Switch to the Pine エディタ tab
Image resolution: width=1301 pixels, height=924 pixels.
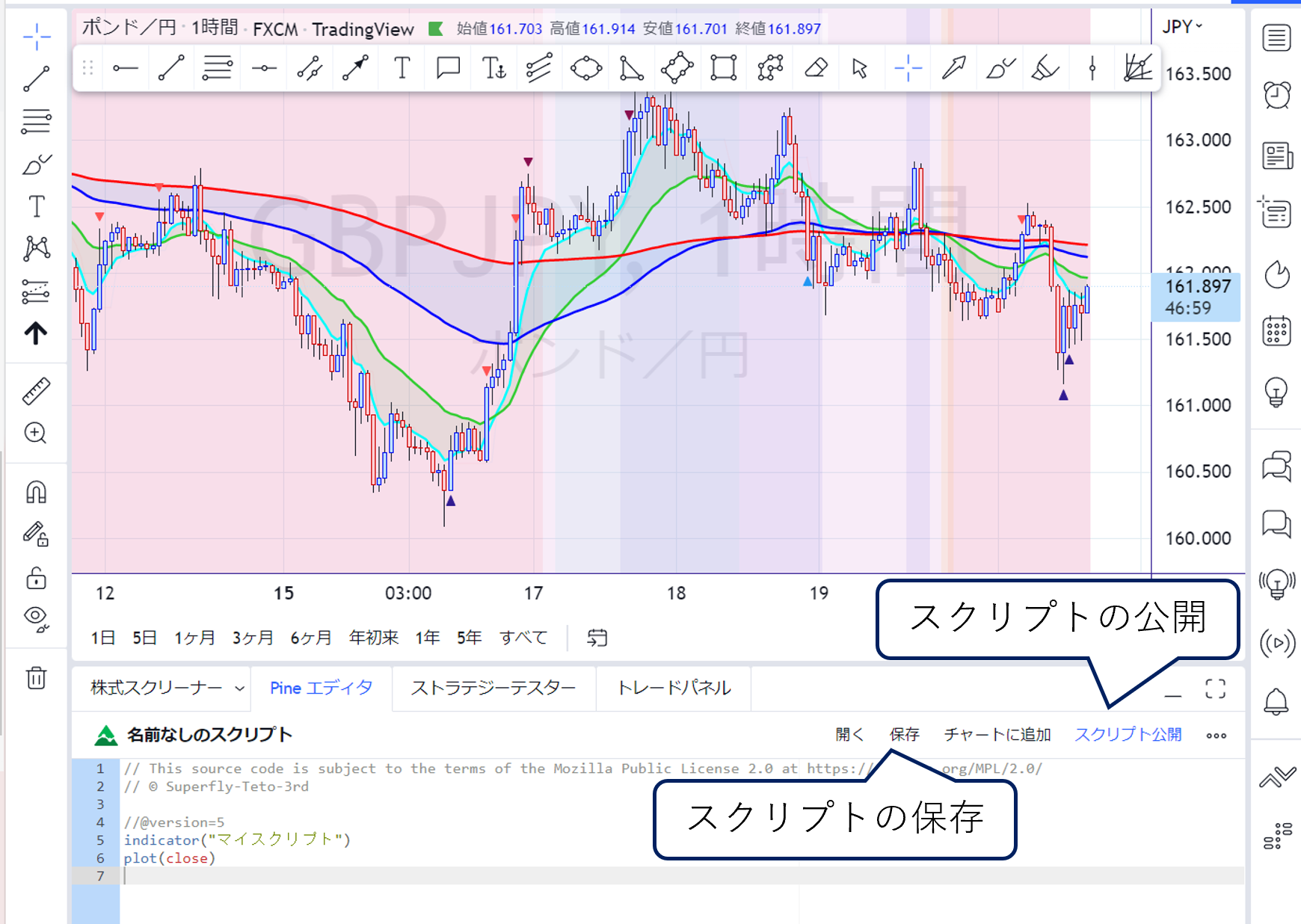(x=322, y=688)
